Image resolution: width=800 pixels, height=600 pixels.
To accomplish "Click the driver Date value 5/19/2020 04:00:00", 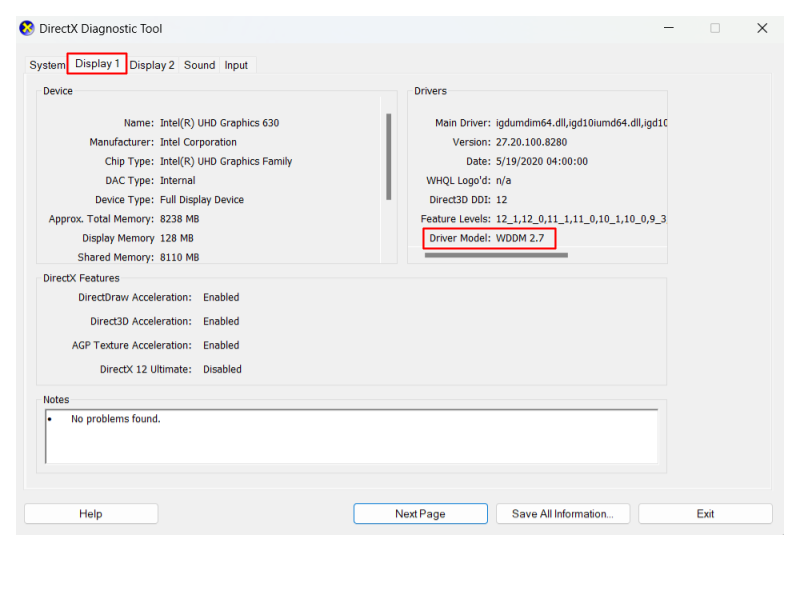I will [542, 161].
